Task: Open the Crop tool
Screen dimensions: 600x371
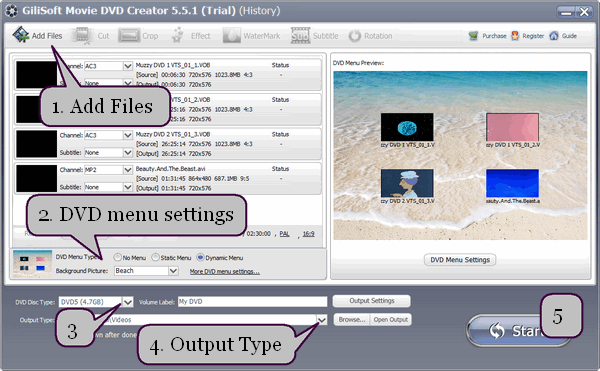Action: 138,36
